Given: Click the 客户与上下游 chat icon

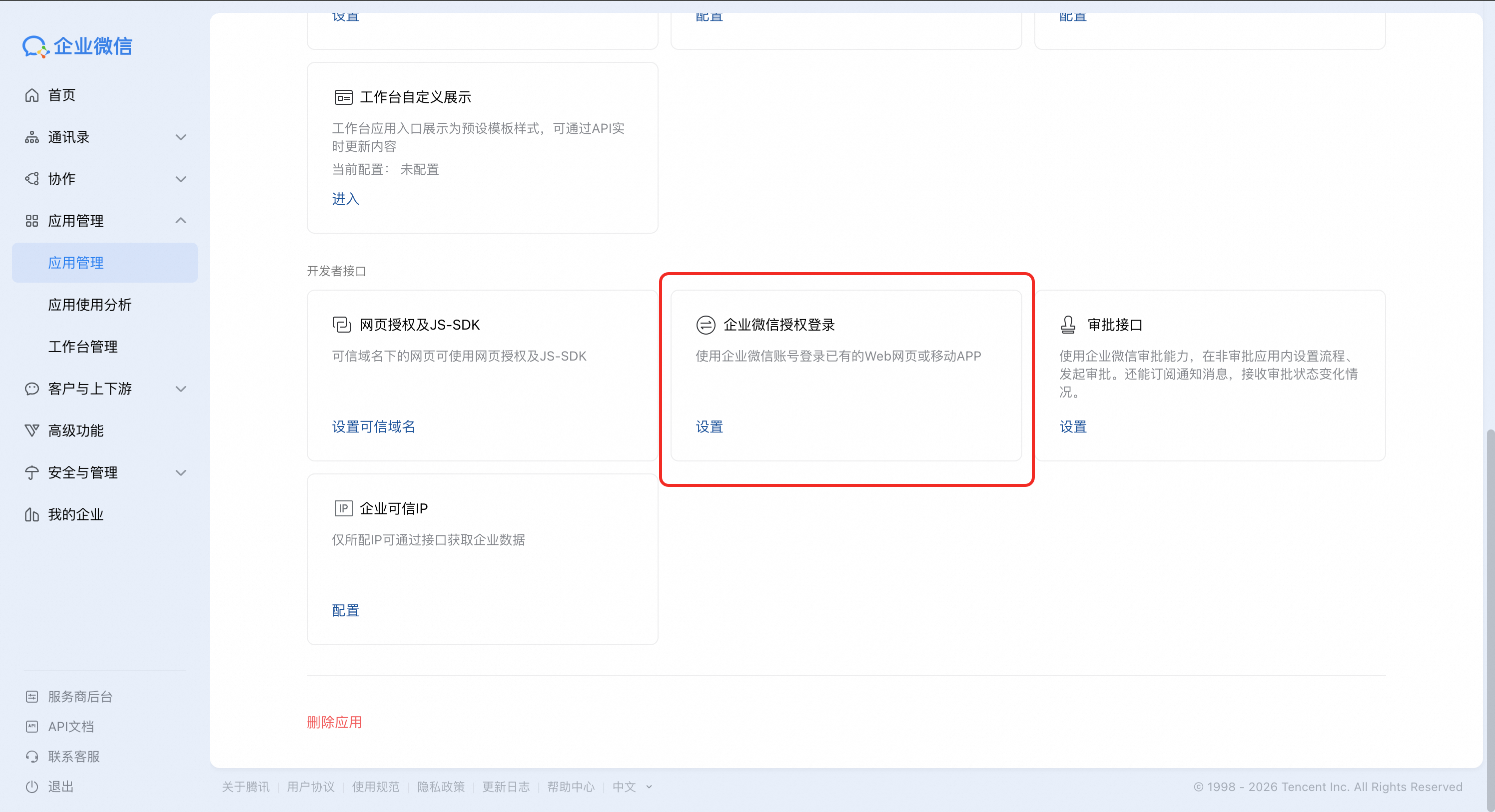Looking at the screenshot, I should [32, 389].
